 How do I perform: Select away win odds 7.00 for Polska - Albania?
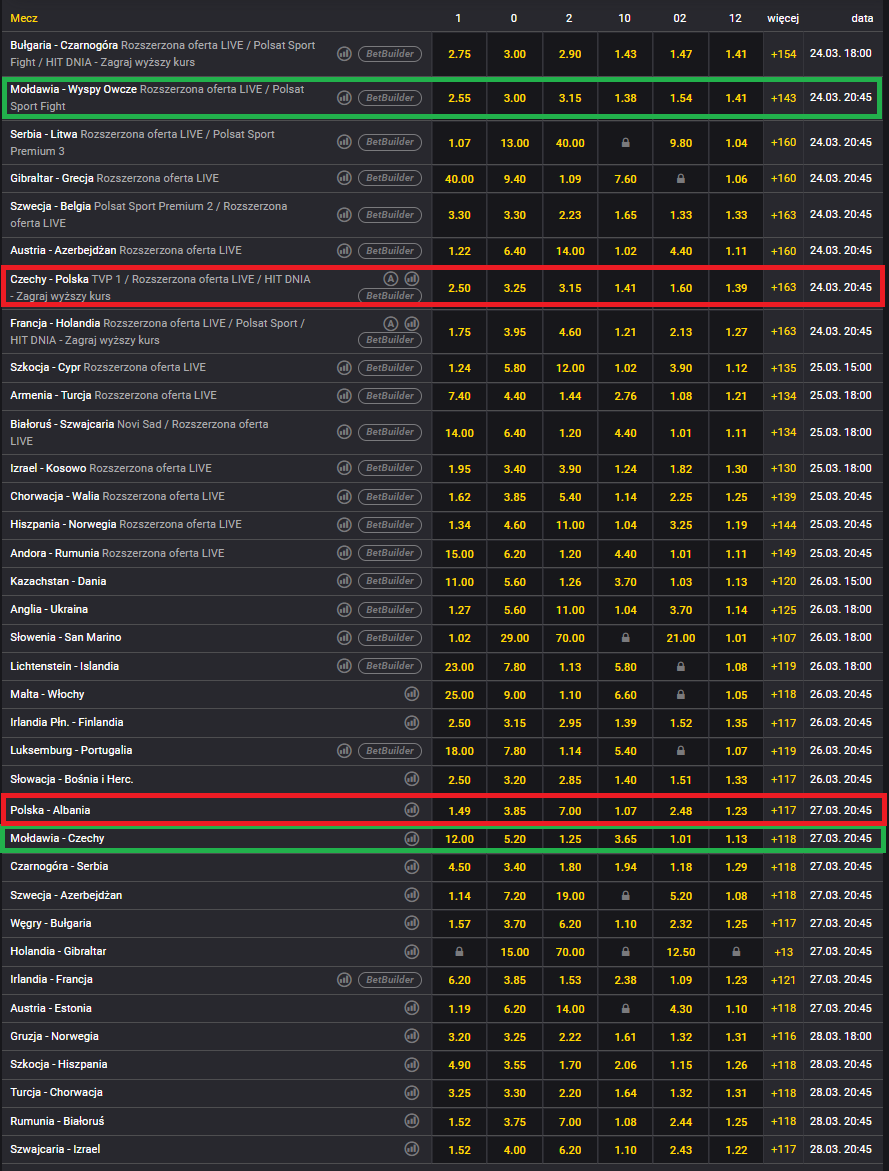pyautogui.click(x=570, y=810)
